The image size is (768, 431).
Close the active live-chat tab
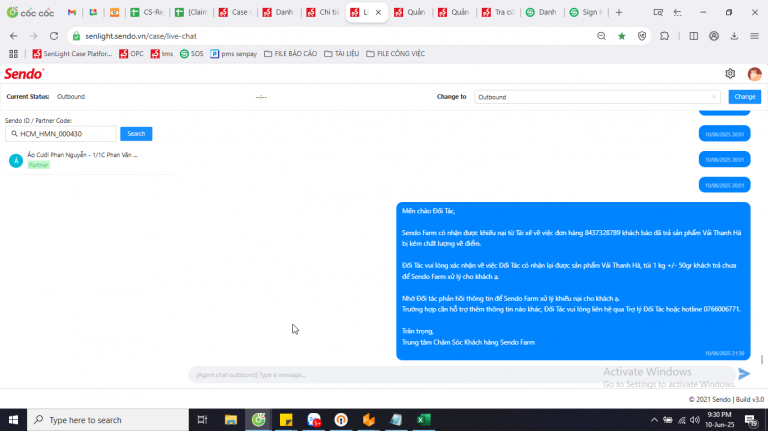tap(378, 12)
